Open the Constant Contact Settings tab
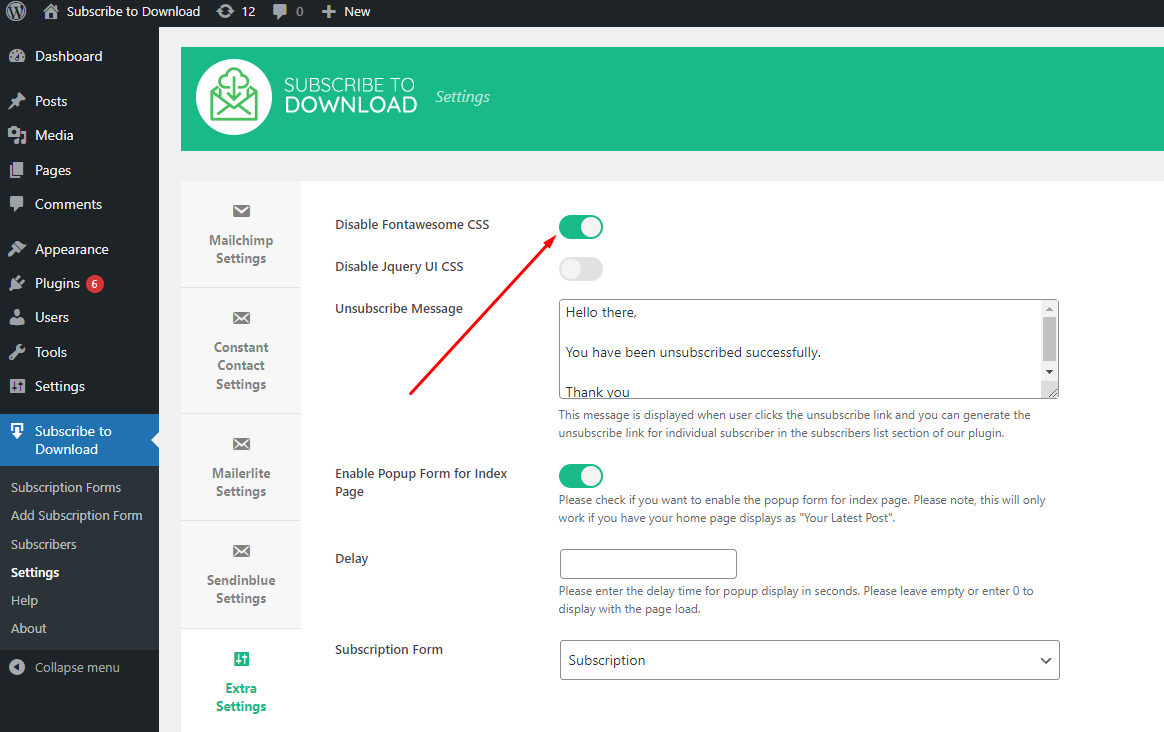The image size is (1164, 732). (241, 350)
